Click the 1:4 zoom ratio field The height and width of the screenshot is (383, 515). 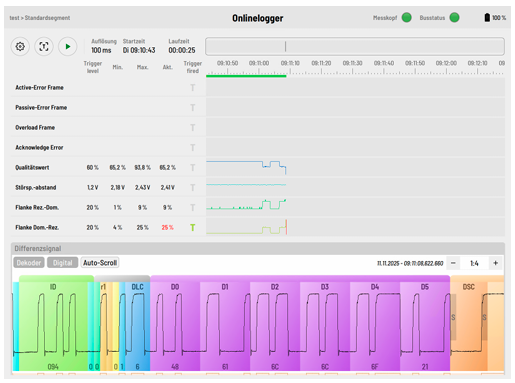tap(474, 263)
